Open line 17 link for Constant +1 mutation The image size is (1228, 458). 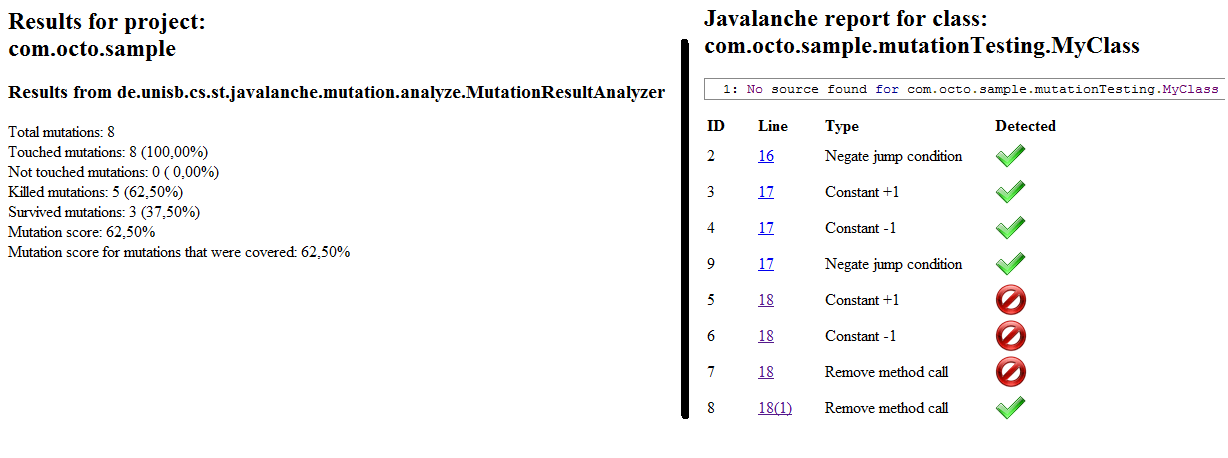click(766, 192)
